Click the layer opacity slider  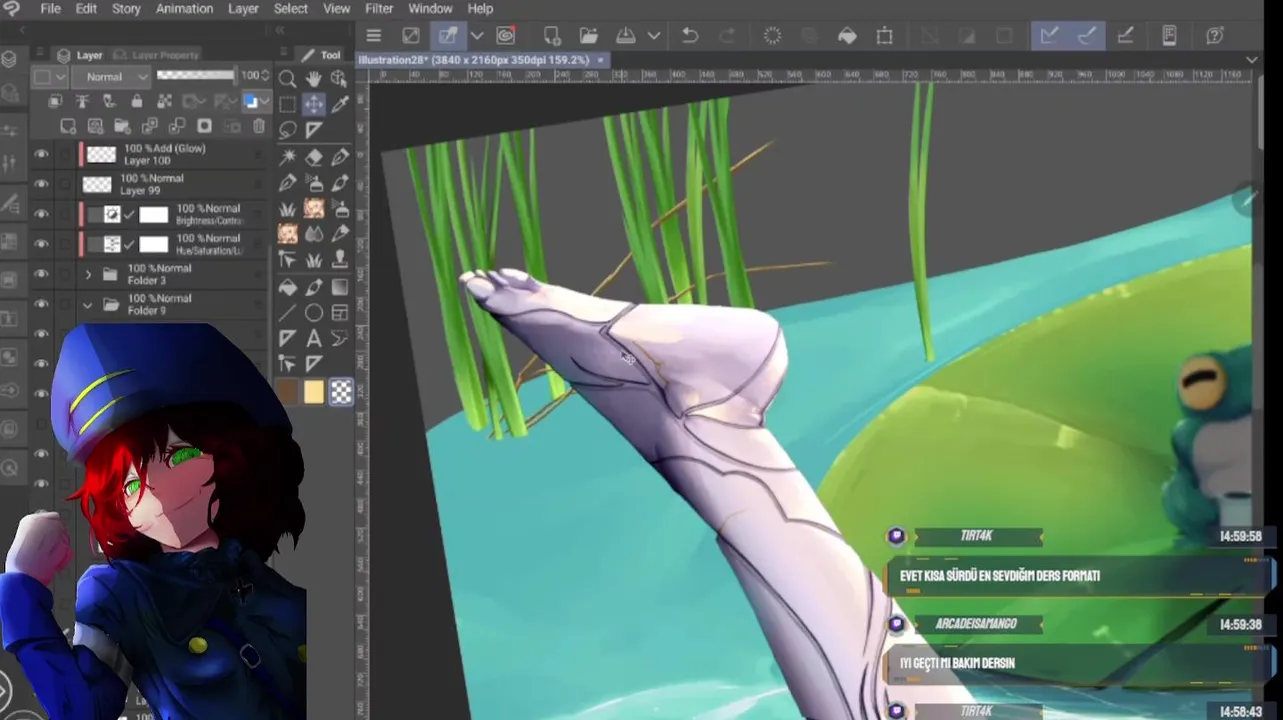(x=196, y=75)
